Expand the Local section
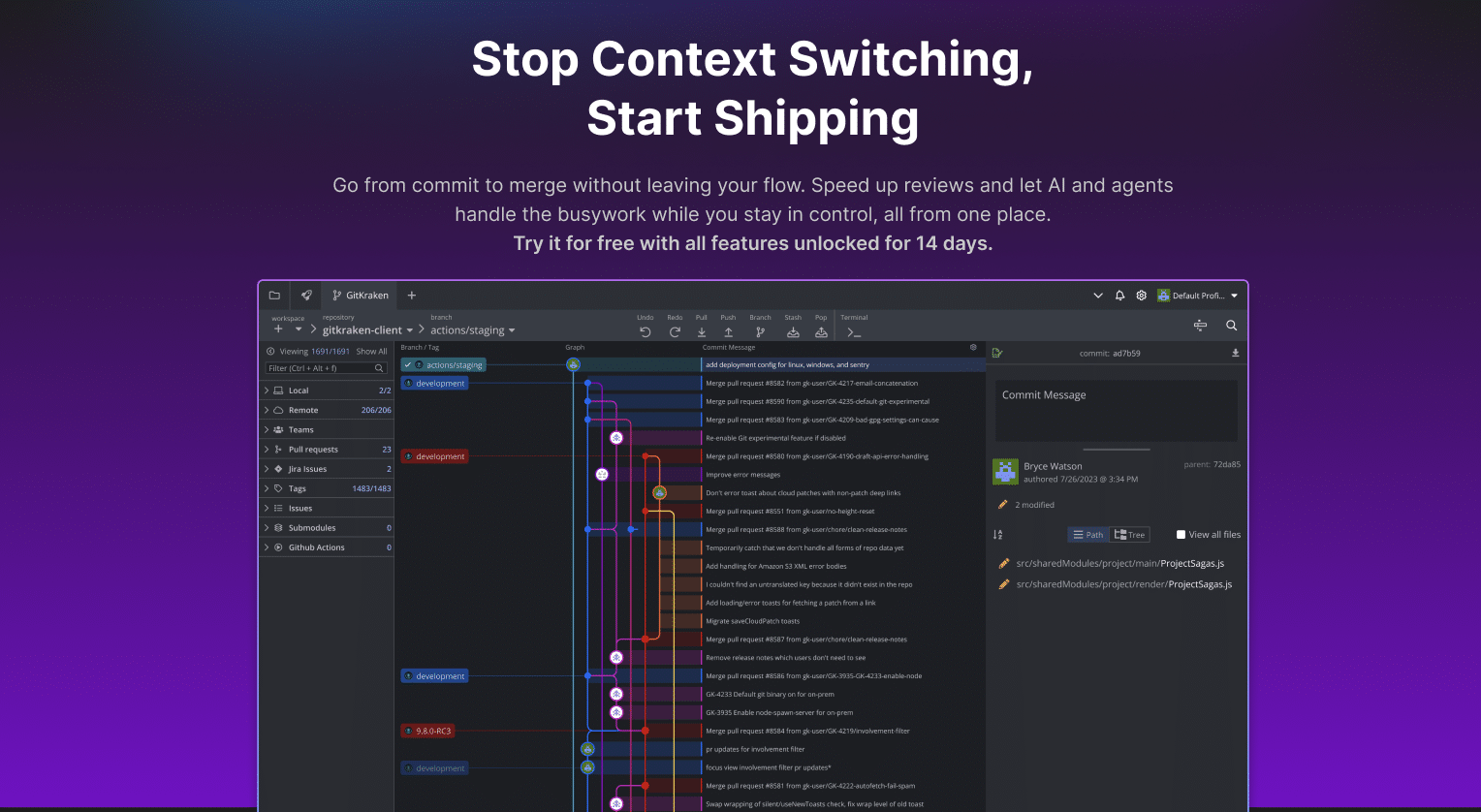The height and width of the screenshot is (812, 1481). [x=328, y=390]
